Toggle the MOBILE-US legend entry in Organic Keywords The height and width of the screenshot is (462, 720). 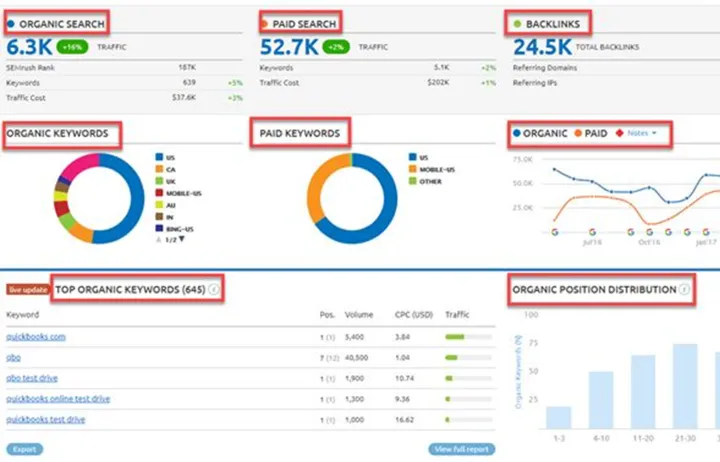click(179, 193)
